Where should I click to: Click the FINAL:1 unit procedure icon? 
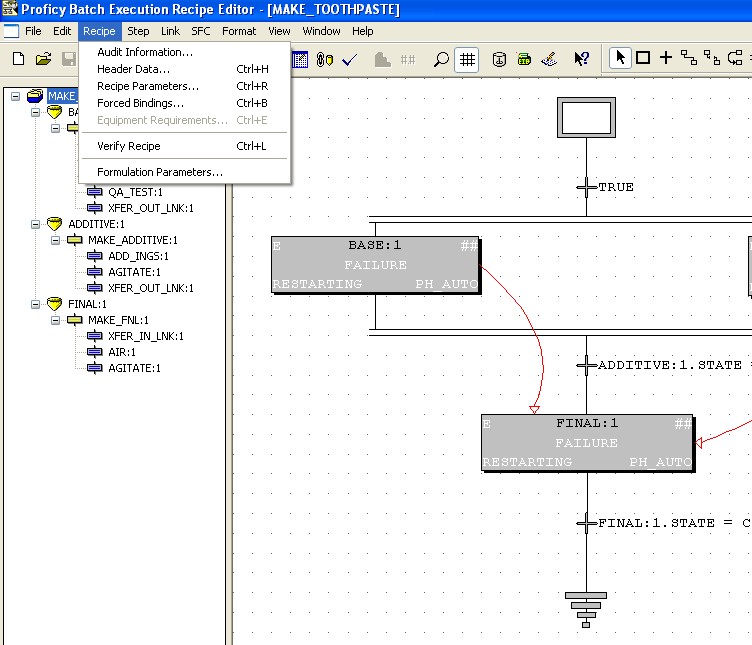(x=55, y=304)
